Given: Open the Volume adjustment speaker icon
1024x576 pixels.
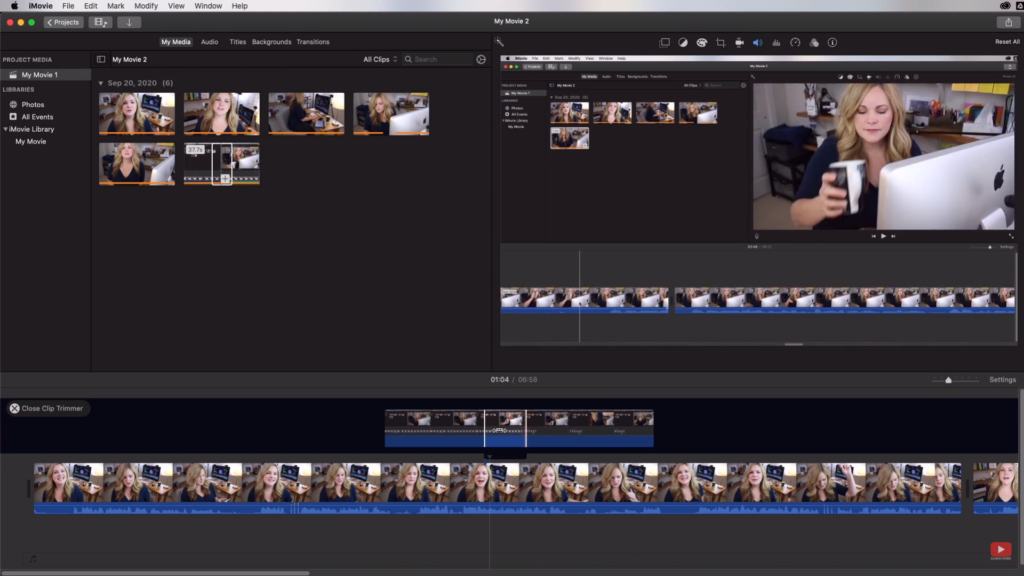Looking at the screenshot, I should (x=758, y=42).
